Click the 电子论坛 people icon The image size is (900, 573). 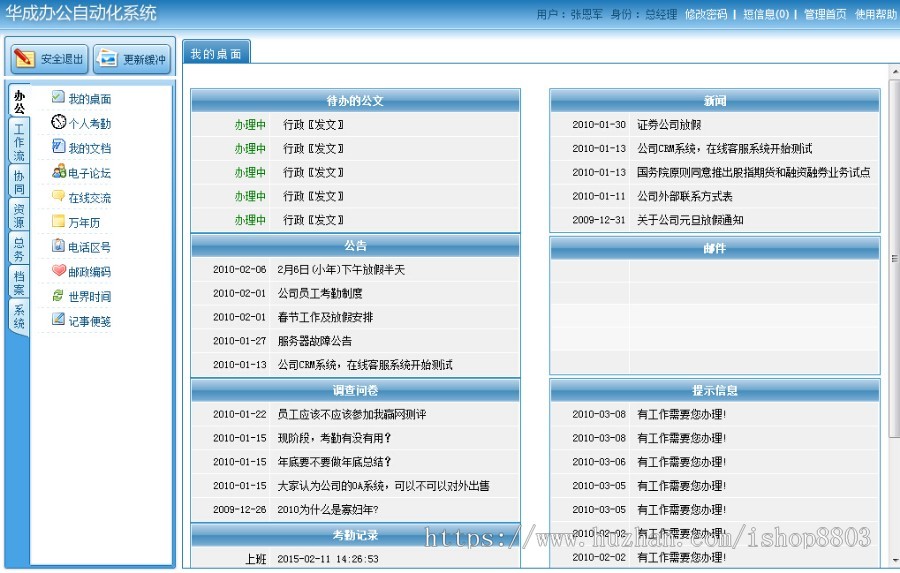click(59, 171)
